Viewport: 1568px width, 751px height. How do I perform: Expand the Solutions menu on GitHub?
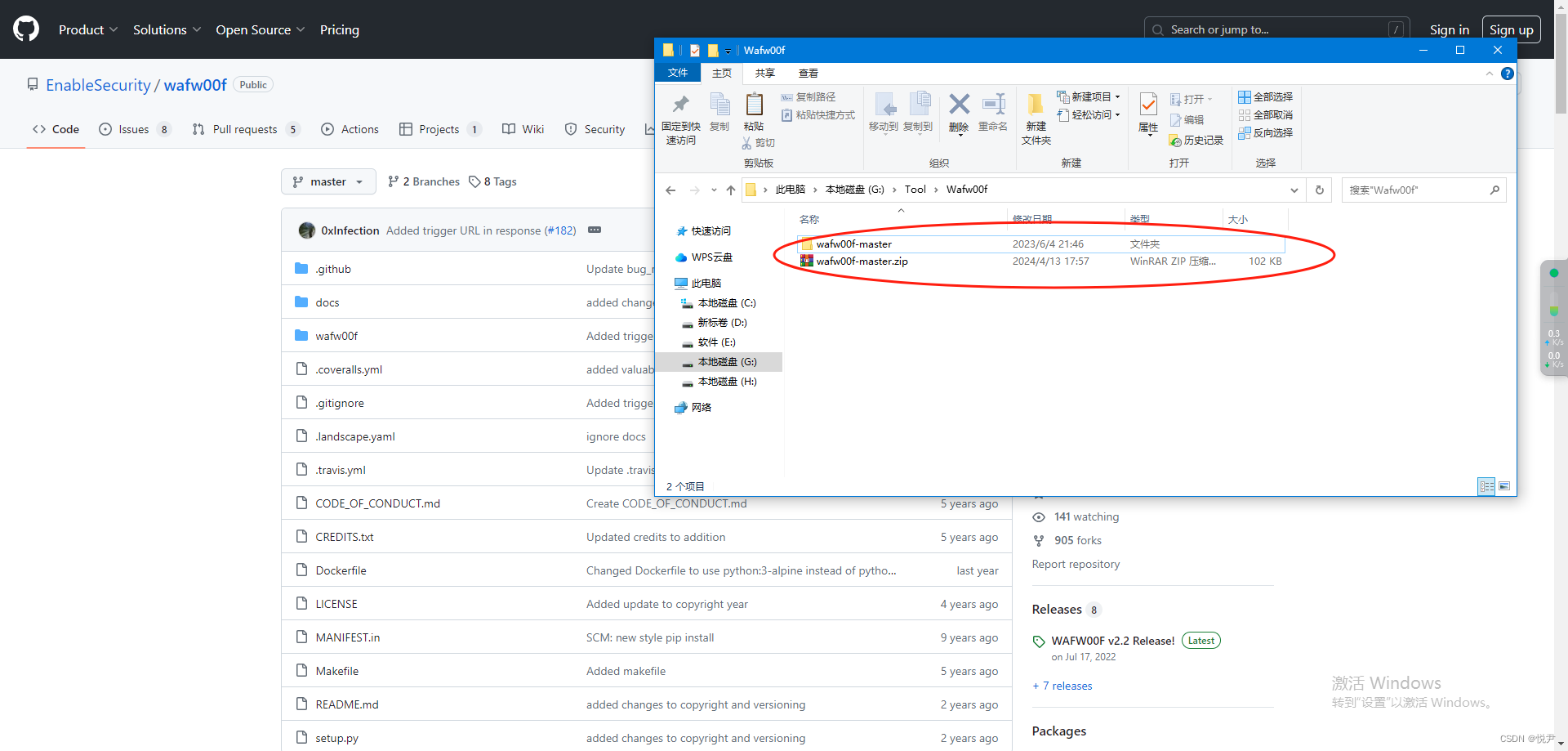click(x=167, y=29)
